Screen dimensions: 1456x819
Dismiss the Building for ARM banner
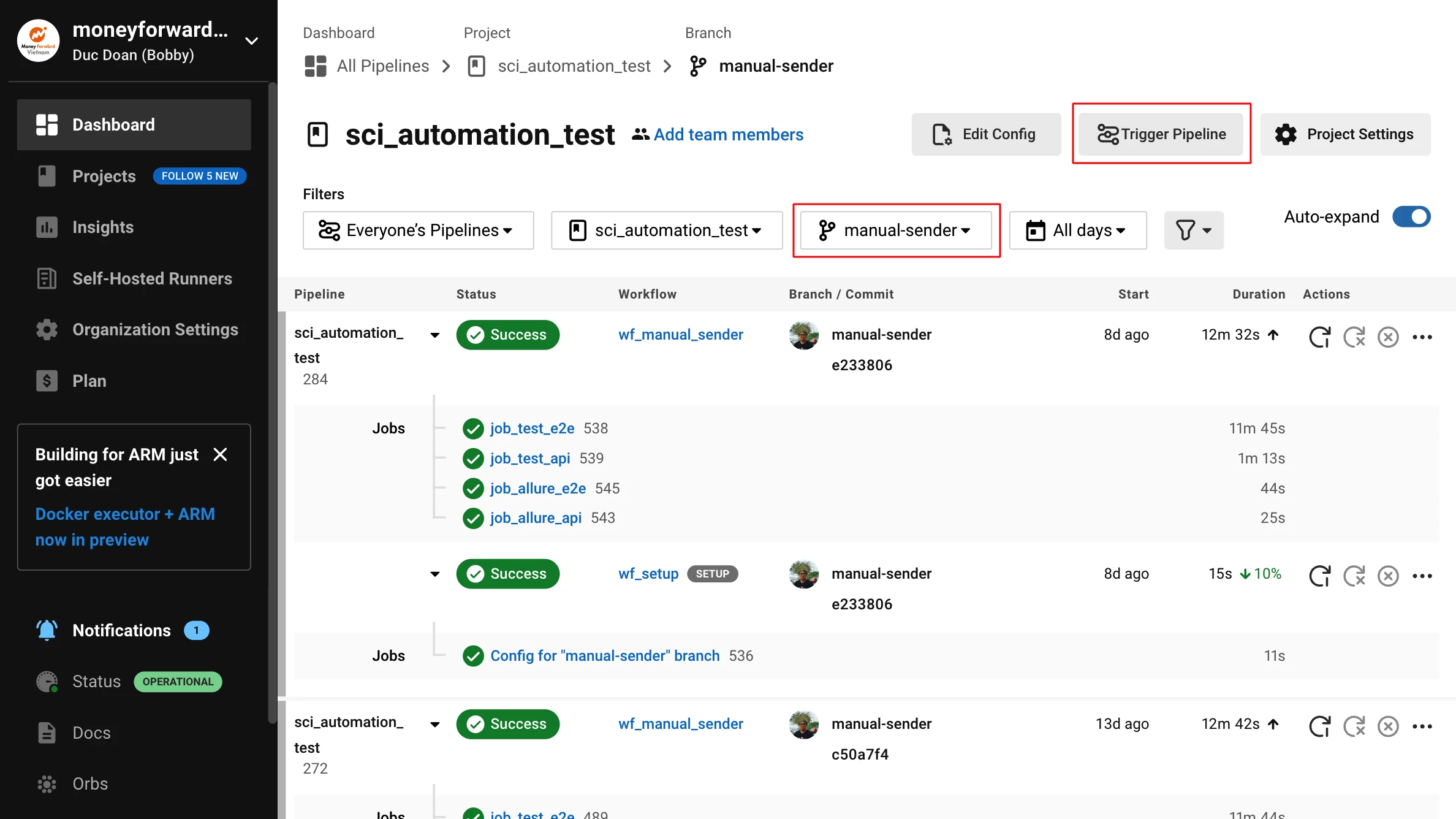[x=220, y=454]
